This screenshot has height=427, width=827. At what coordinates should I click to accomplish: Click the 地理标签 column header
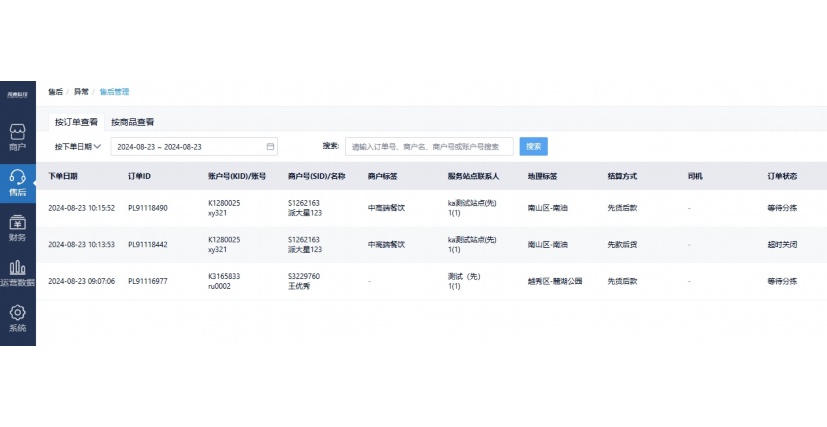(542, 176)
